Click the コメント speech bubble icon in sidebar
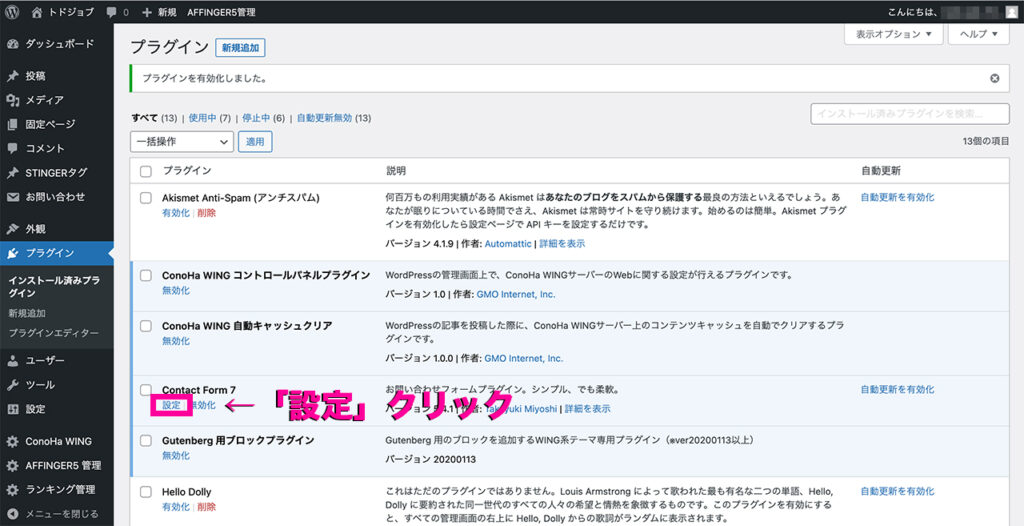 (12, 148)
